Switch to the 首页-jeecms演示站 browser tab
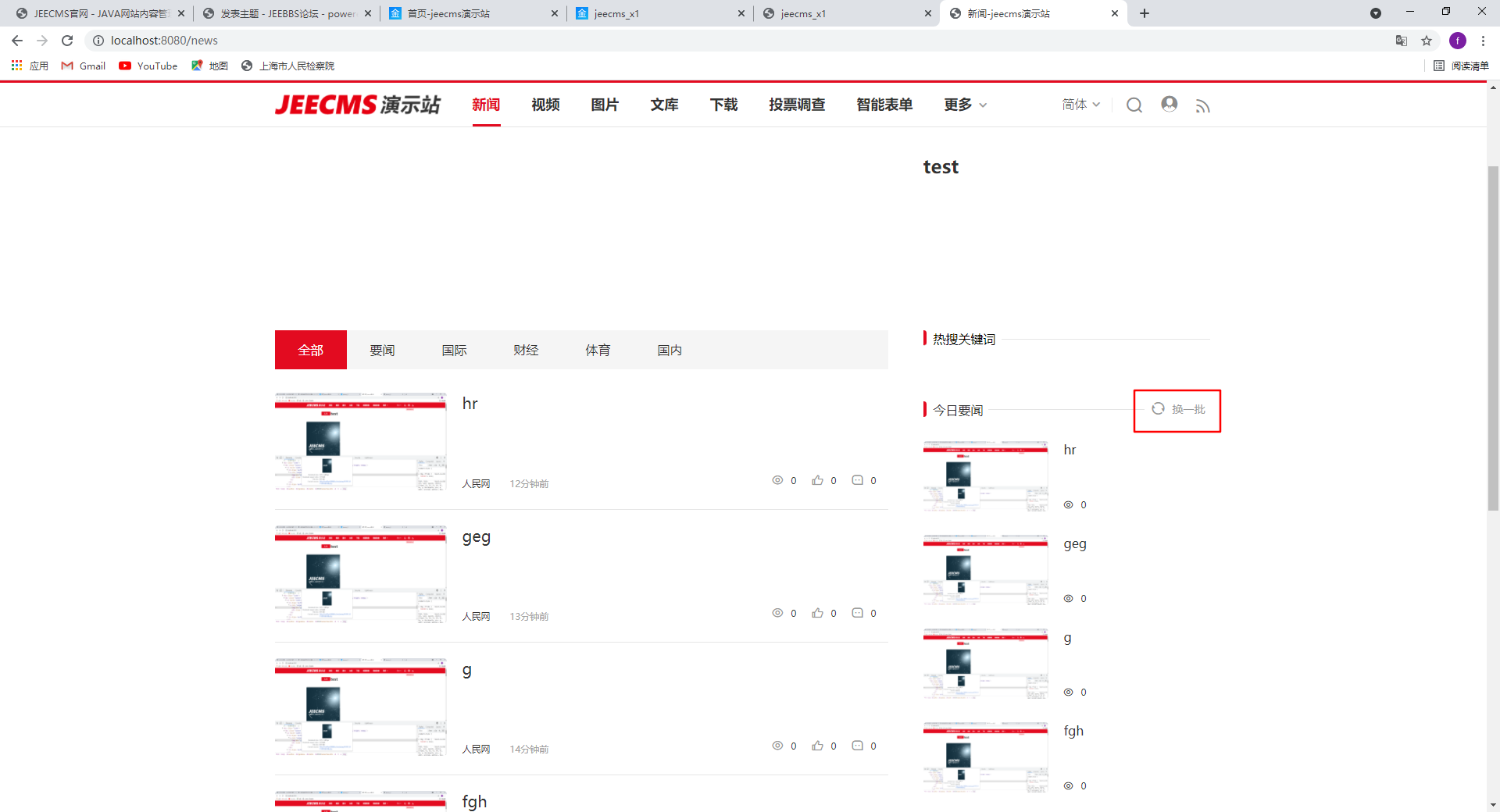This screenshot has width=1500, height=812. click(473, 13)
